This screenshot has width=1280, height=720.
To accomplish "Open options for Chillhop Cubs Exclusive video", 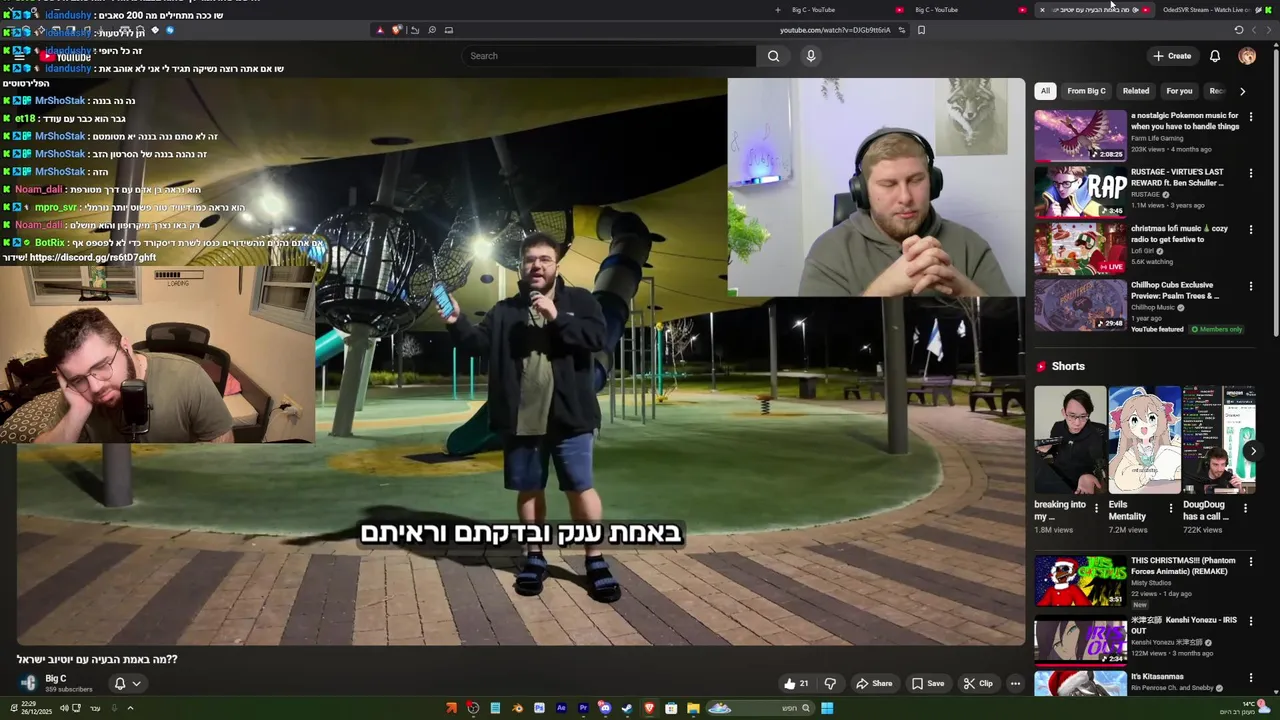I will pos(1250,286).
